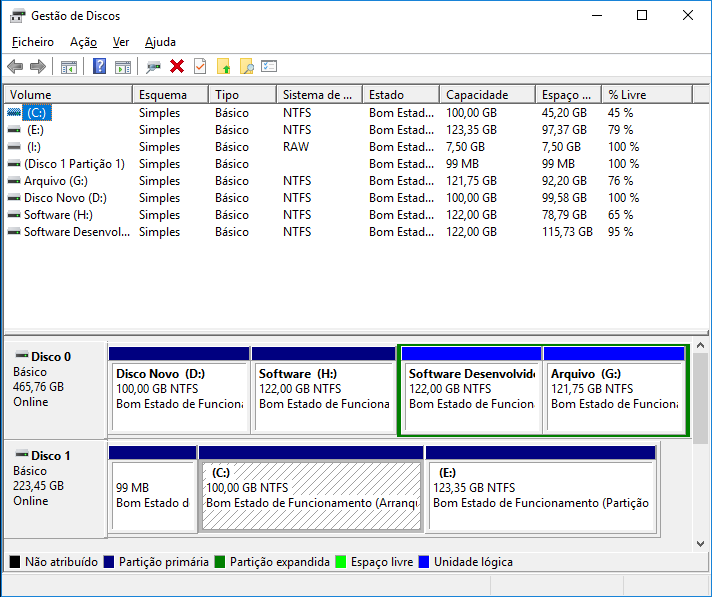Screen dimensions: 712x597
Task: Click the folder with green arrow icon
Action: (x=223, y=67)
